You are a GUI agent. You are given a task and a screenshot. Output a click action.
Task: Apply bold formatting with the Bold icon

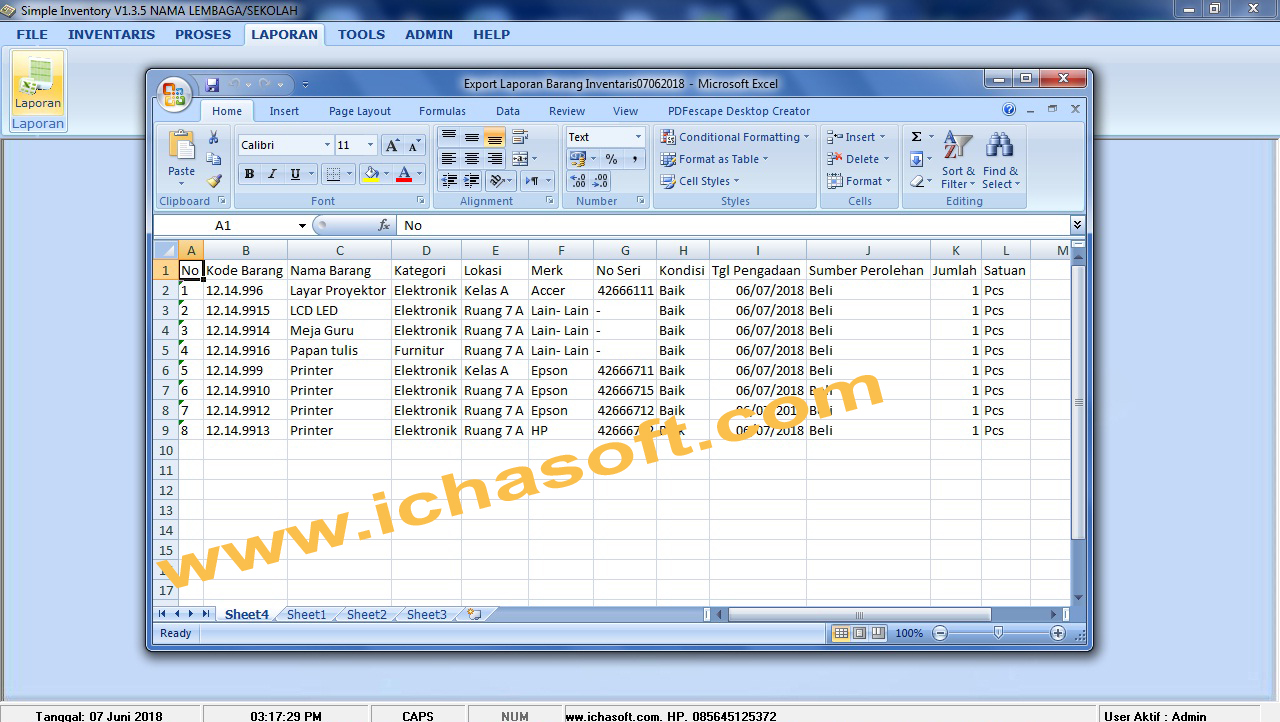[x=248, y=174]
